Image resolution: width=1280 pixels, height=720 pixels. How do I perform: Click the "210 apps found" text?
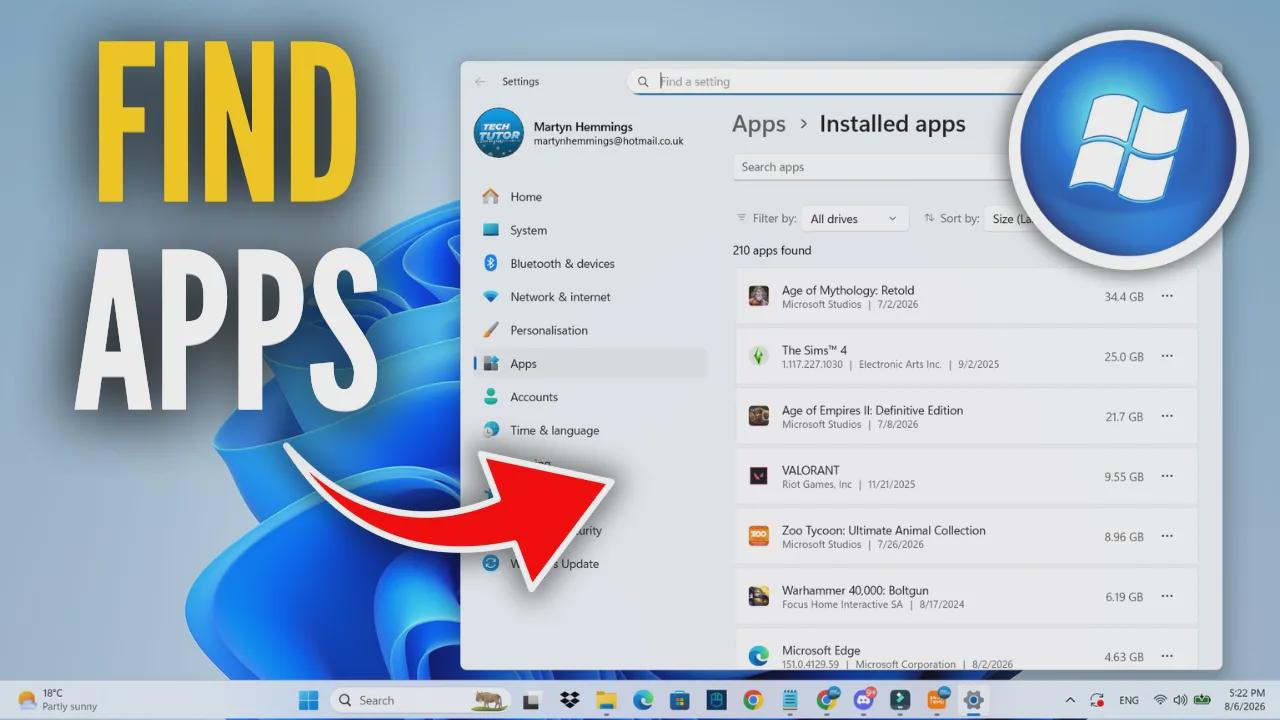click(772, 251)
